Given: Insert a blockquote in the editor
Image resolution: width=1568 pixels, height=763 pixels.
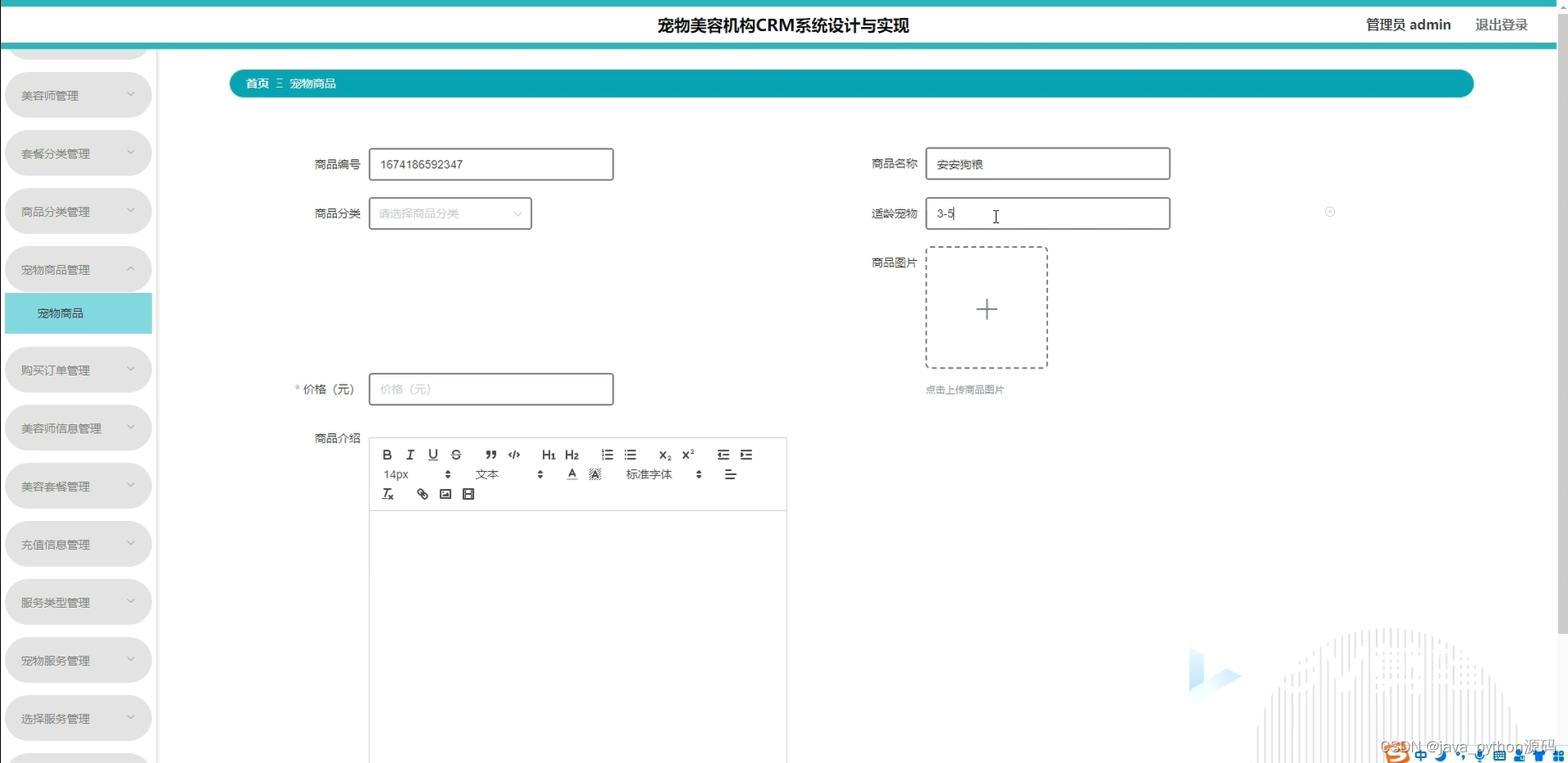Looking at the screenshot, I should [x=490, y=455].
